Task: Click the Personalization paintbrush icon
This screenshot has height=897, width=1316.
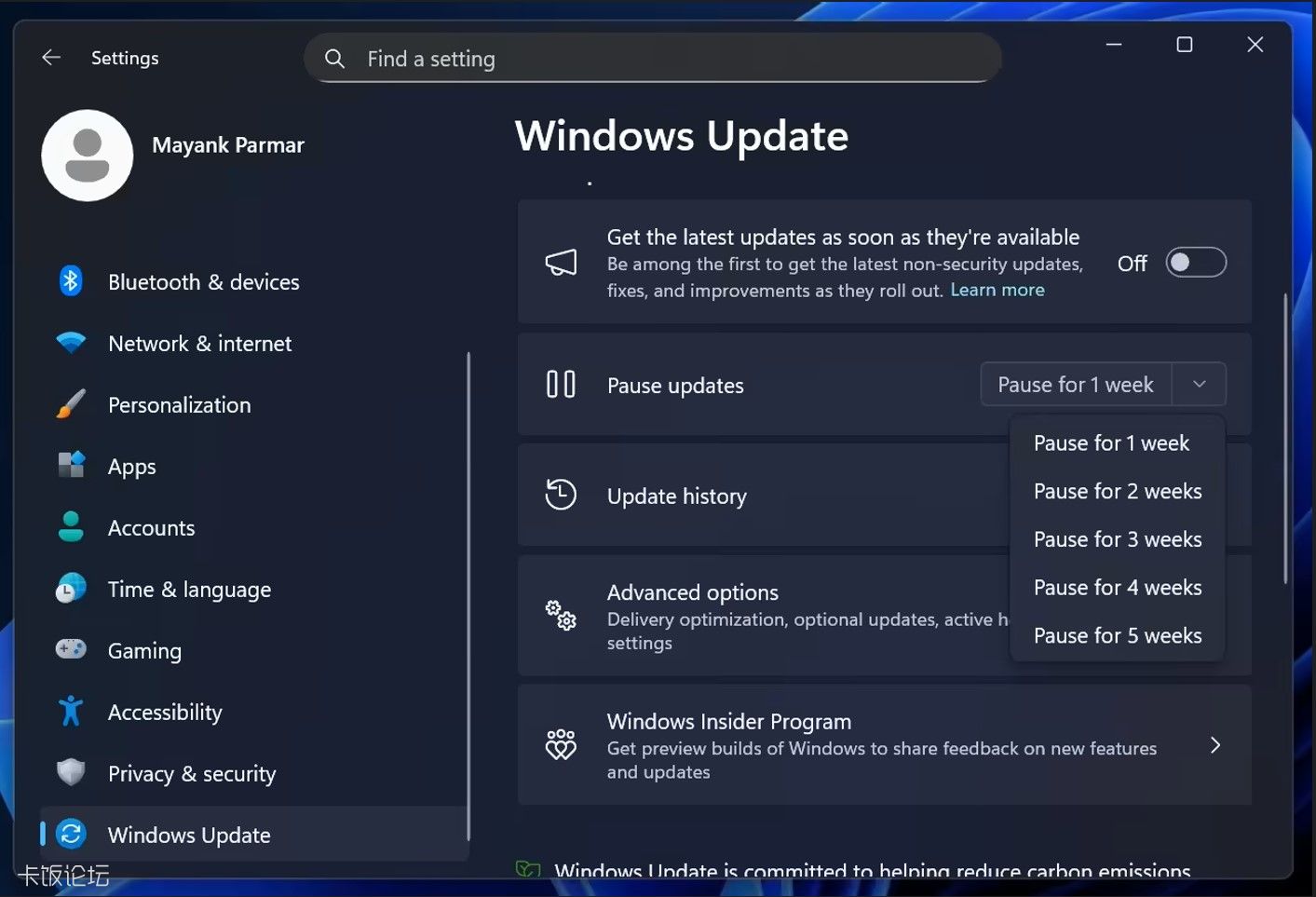Action: coord(71,404)
